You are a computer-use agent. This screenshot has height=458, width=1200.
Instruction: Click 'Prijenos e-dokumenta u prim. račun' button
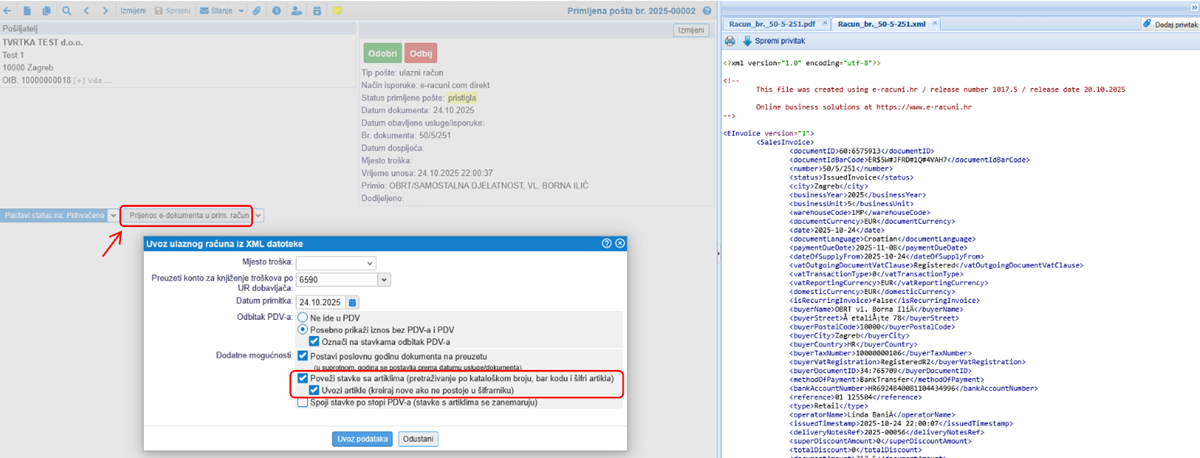pos(186,215)
